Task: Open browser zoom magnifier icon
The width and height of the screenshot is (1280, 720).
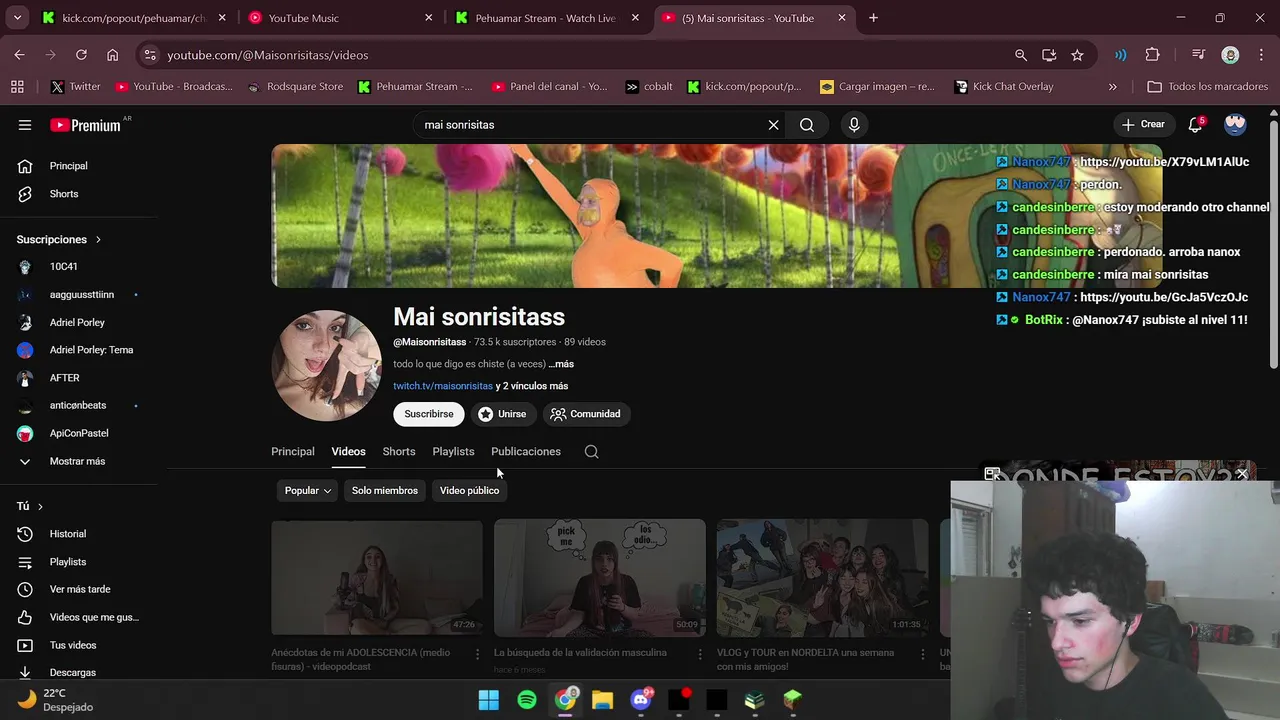Action: click(x=1021, y=55)
